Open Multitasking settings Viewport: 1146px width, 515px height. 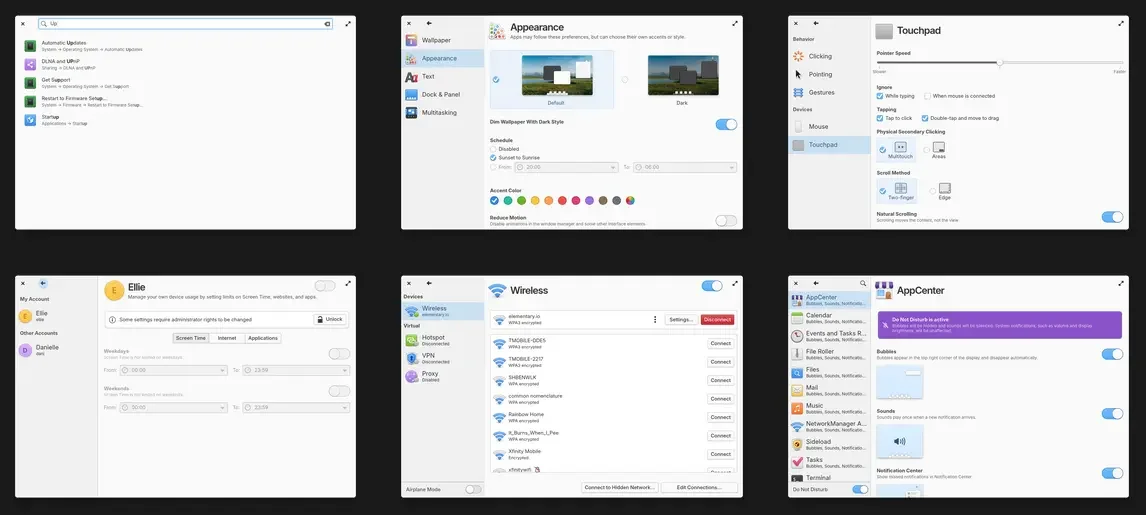click(443, 112)
